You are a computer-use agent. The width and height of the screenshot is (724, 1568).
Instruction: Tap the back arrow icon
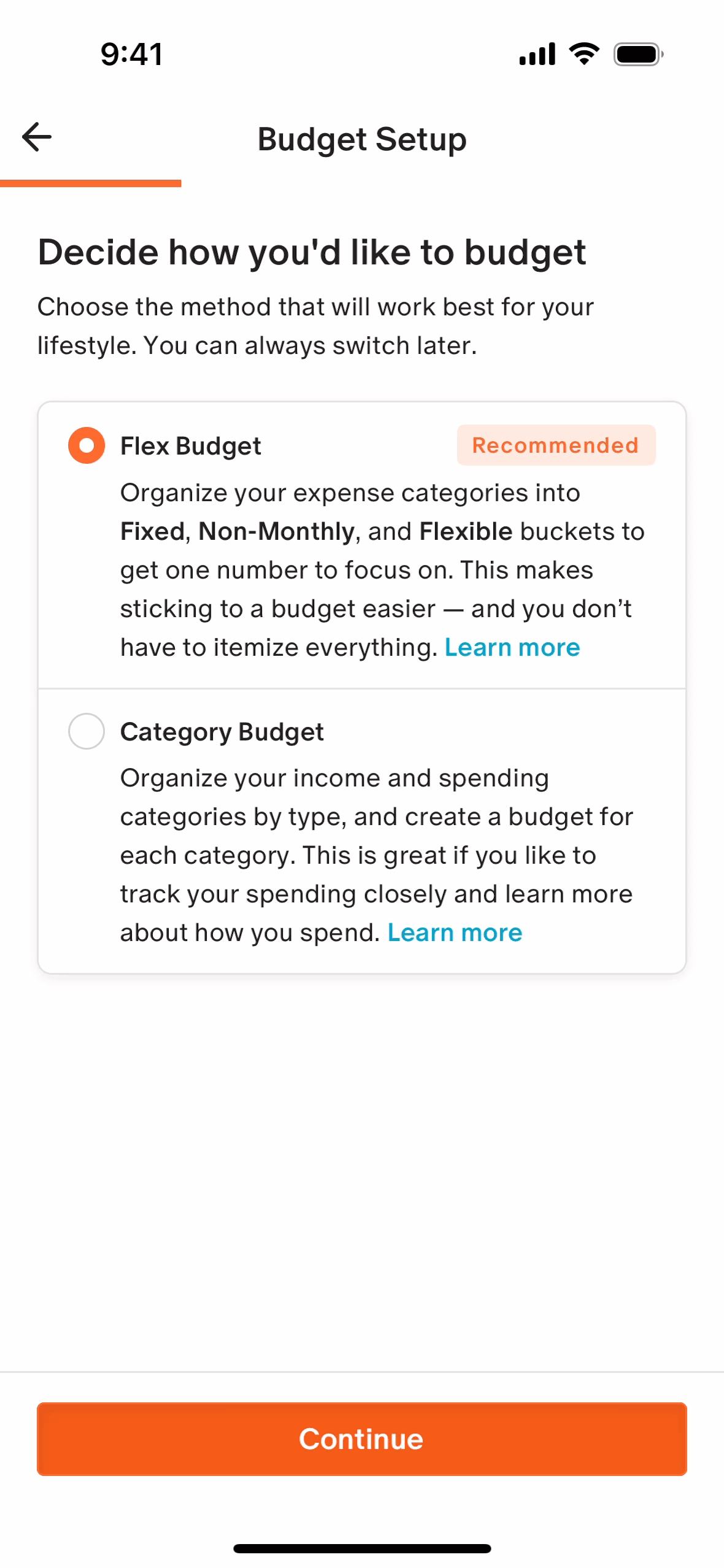pos(37,137)
